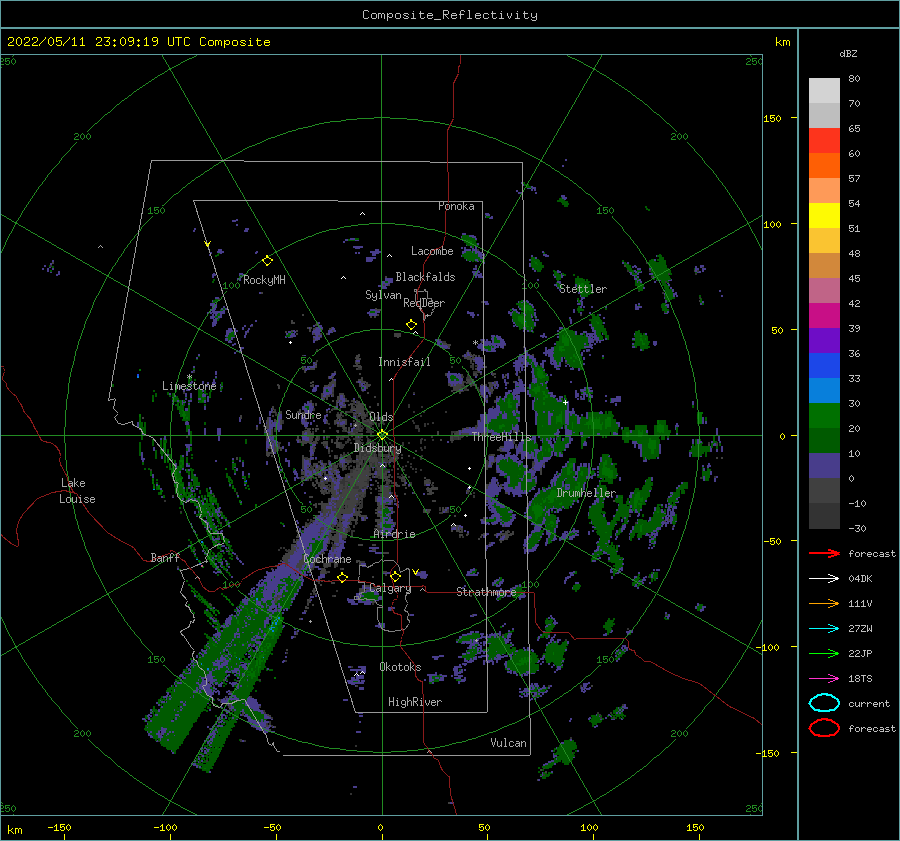This screenshot has width=900, height=841.
Task: Click the Limestone label
Action: (189, 386)
